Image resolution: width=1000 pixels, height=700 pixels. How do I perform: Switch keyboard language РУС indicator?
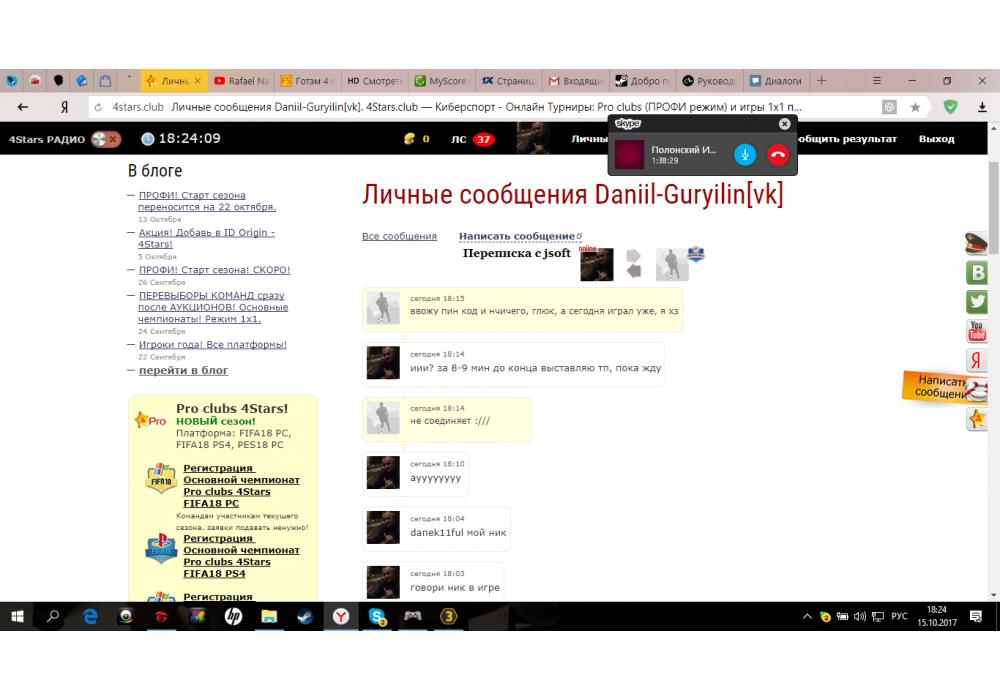point(899,617)
